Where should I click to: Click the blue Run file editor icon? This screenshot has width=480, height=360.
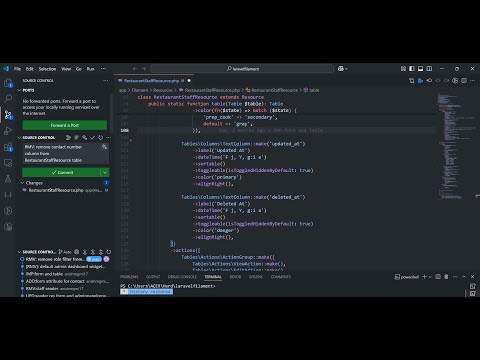tap(420, 81)
